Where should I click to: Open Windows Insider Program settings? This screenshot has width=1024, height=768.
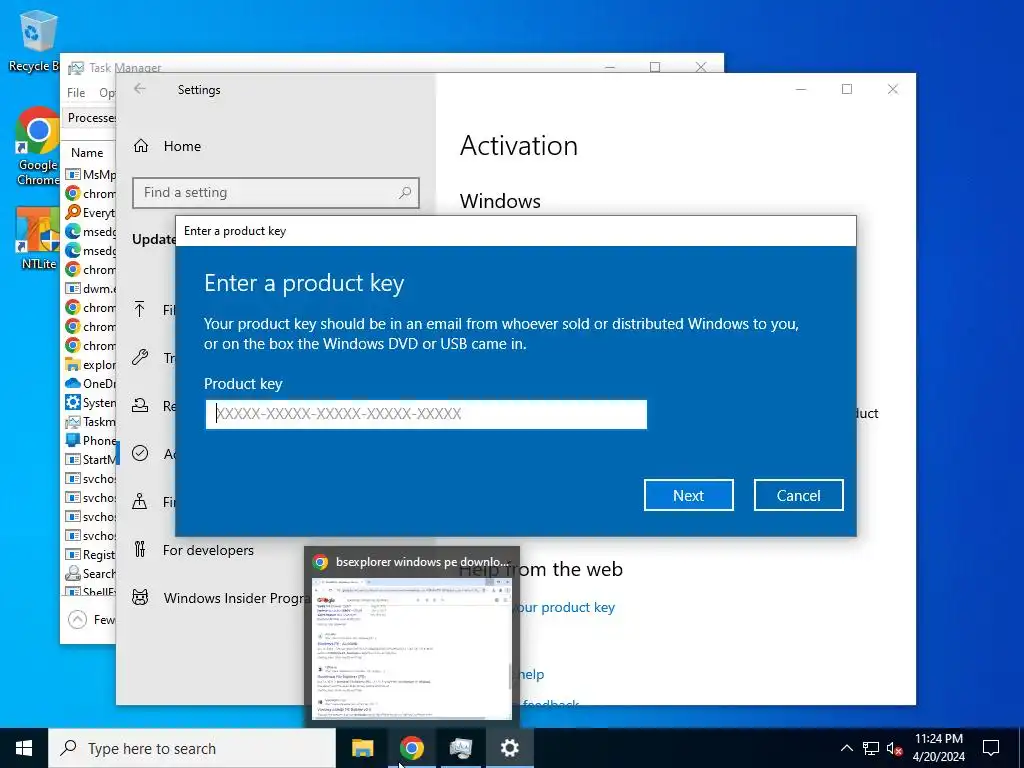pos(235,598)
